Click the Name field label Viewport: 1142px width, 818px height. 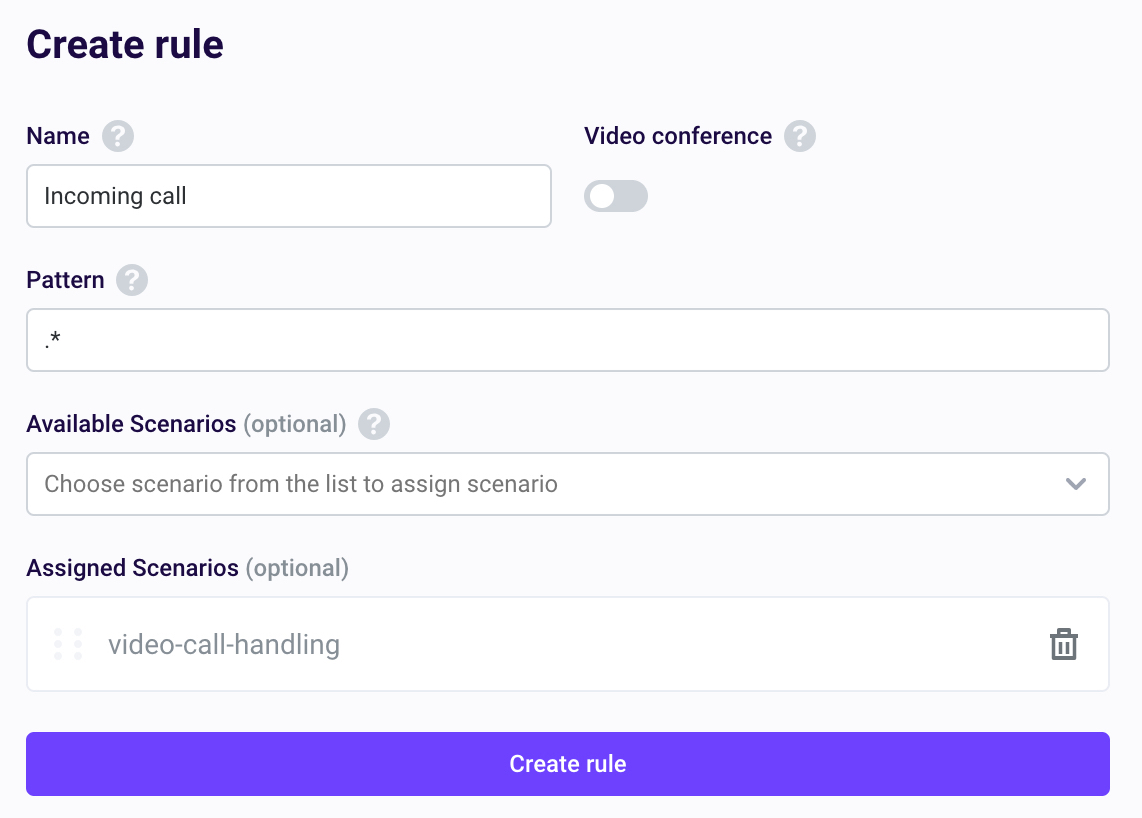pyautogui.click(x=58, y=136)
